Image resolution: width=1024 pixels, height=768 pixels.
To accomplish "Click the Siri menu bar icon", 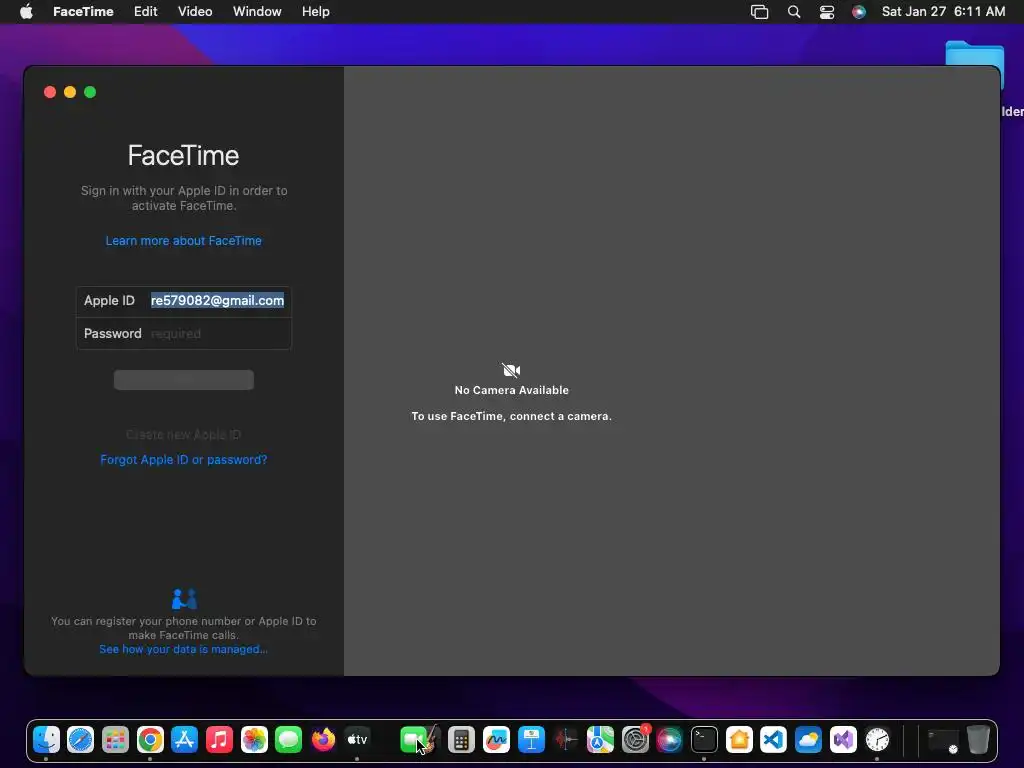I will [x=859, y=12].
